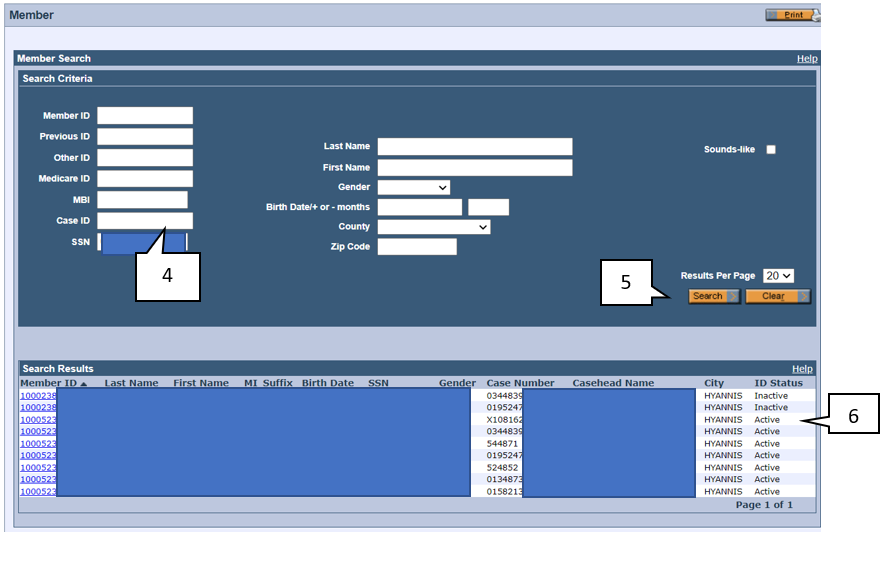
Task: Sort results by Gender column header
Action: point(457,383)
